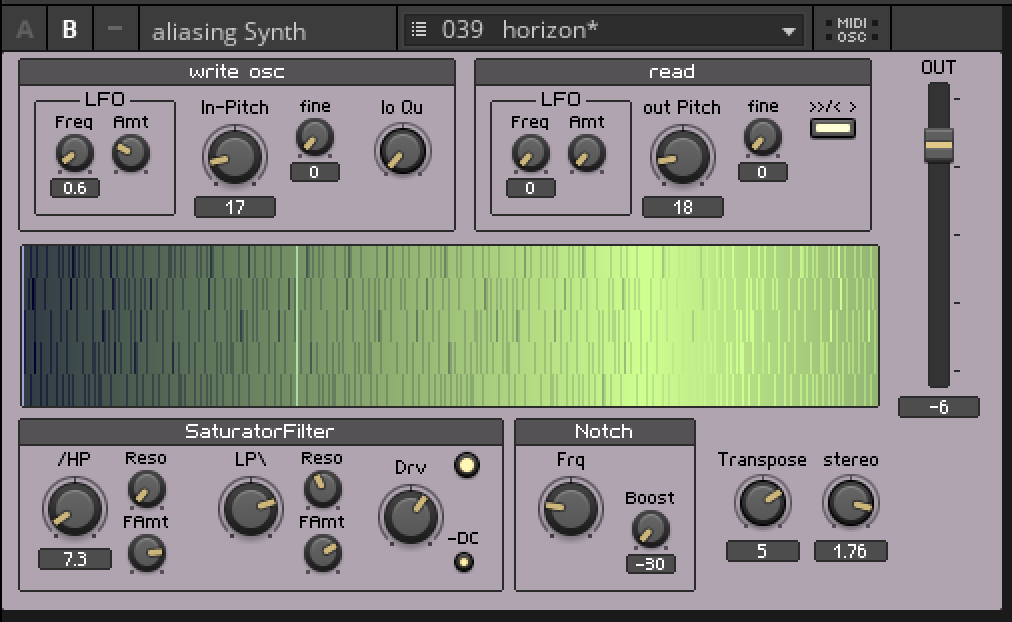Viewport: 1012px width, 622px height.
Task: Click the Drv drive knob
Action: (410, 516)
